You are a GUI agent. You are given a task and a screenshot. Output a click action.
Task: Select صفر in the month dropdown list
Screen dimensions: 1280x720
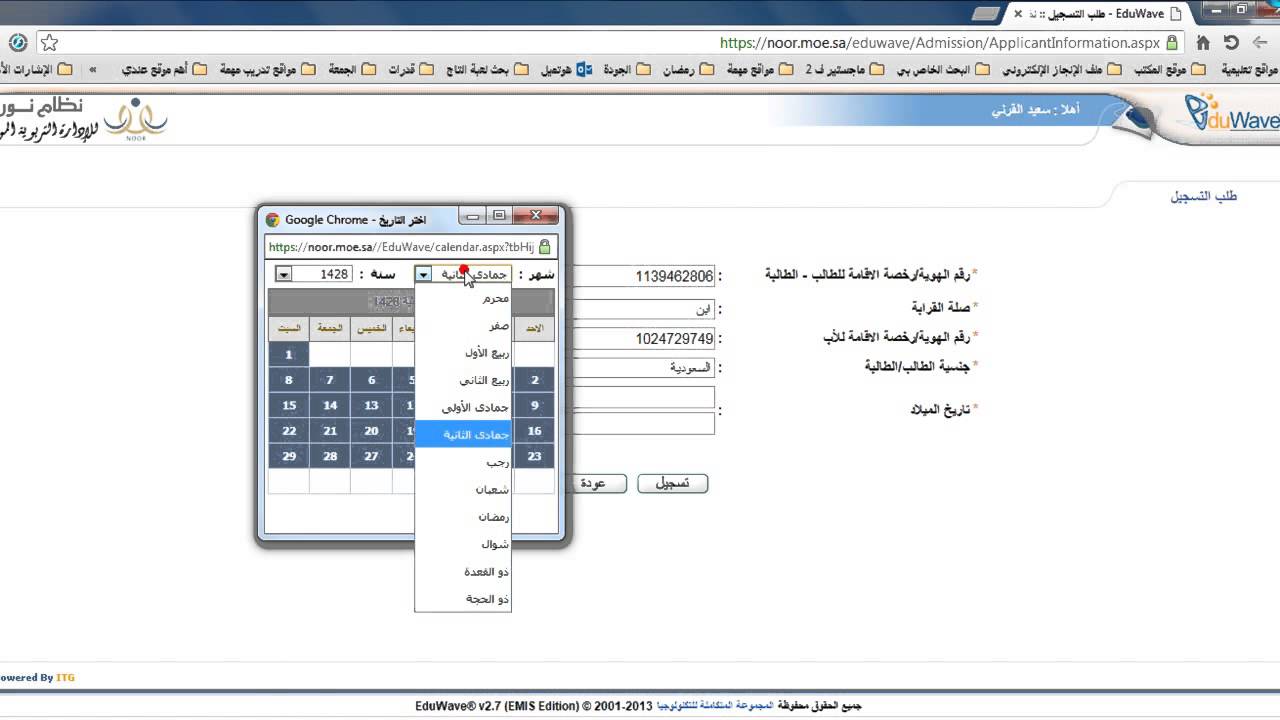pos(463,326)
